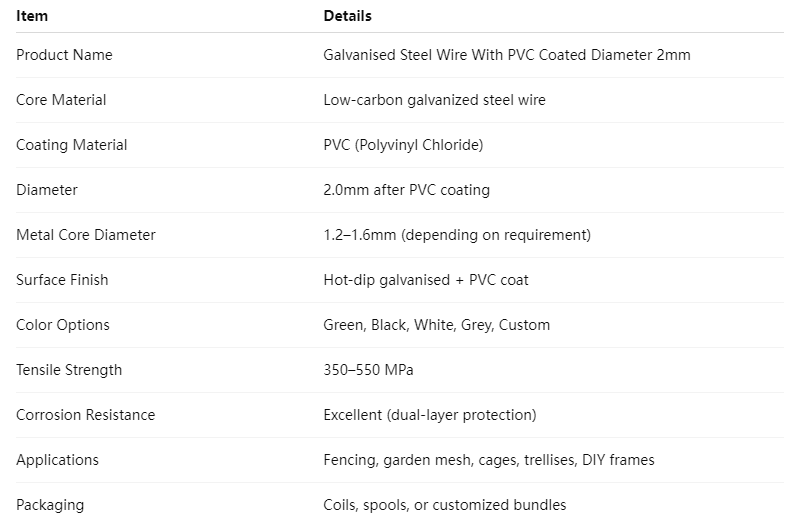Click "Hot-dip galvanised + PVC coat" text
Image resolution: width=812 pixels, height=526 pixels.
[x=426, y=280]
